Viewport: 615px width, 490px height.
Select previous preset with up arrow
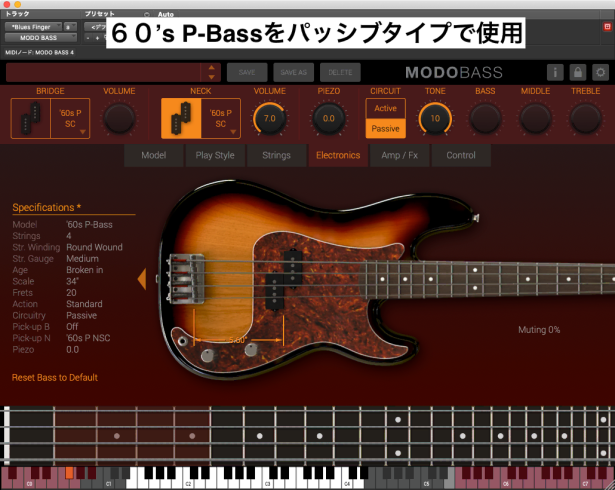click(x=211, y=67)
